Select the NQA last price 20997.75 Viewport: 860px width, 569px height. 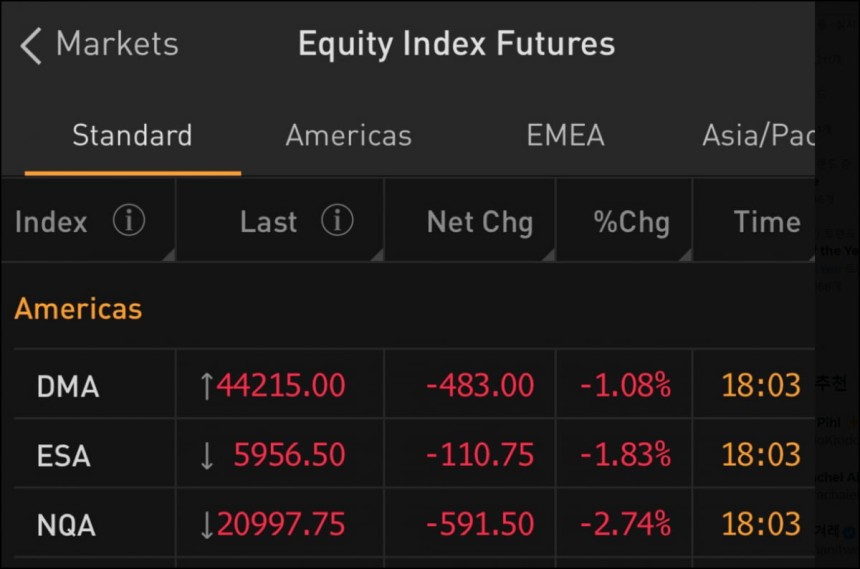[281, 524]
